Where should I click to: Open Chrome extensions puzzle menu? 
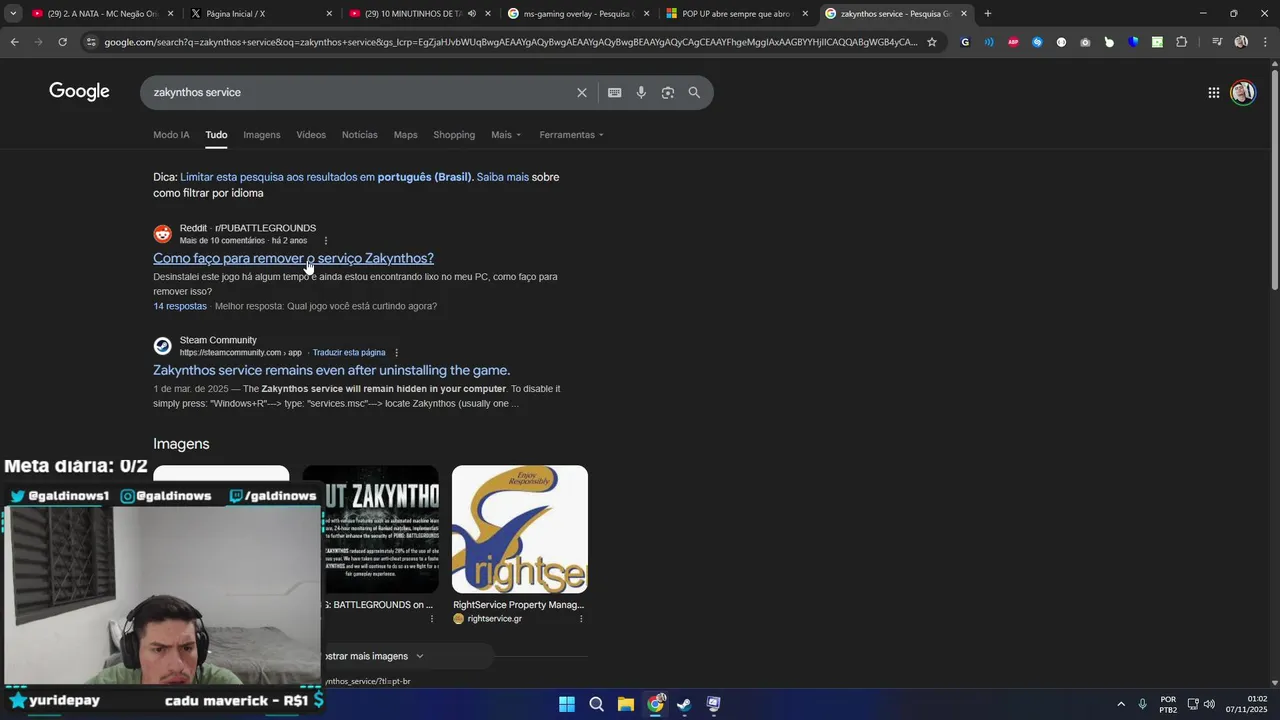[x=1181, y=42]
